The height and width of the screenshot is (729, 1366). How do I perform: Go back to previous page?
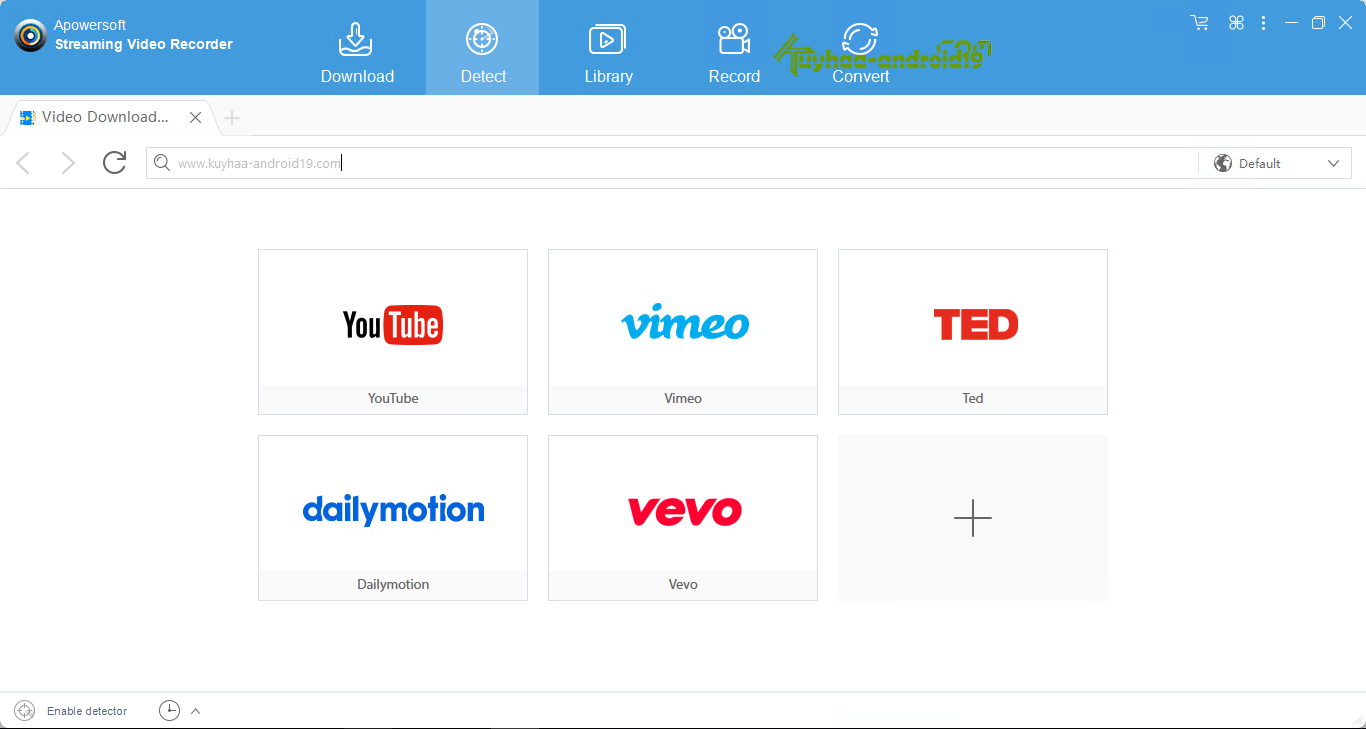(x=24, y=163)
